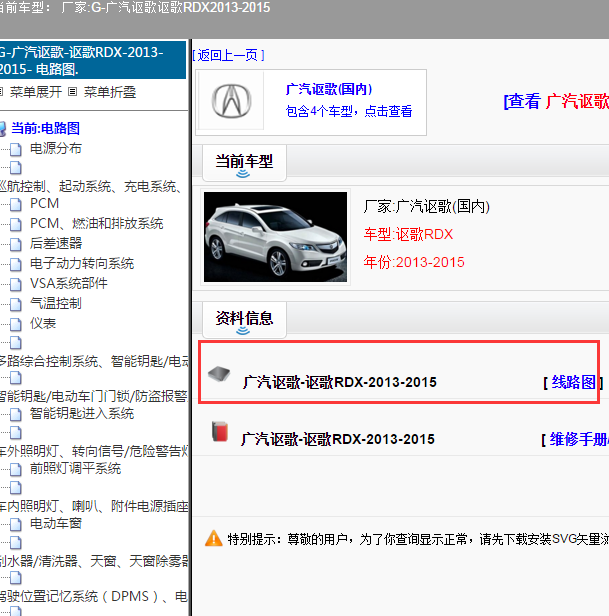
Task: Open 气温控制 tree item
Action: [x=56, y=303]
